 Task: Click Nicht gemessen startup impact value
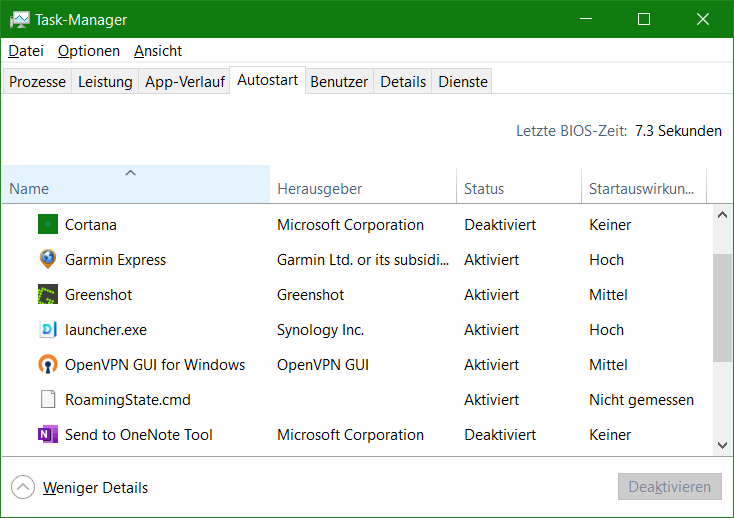pyautogui.click(x=641, y=400)
